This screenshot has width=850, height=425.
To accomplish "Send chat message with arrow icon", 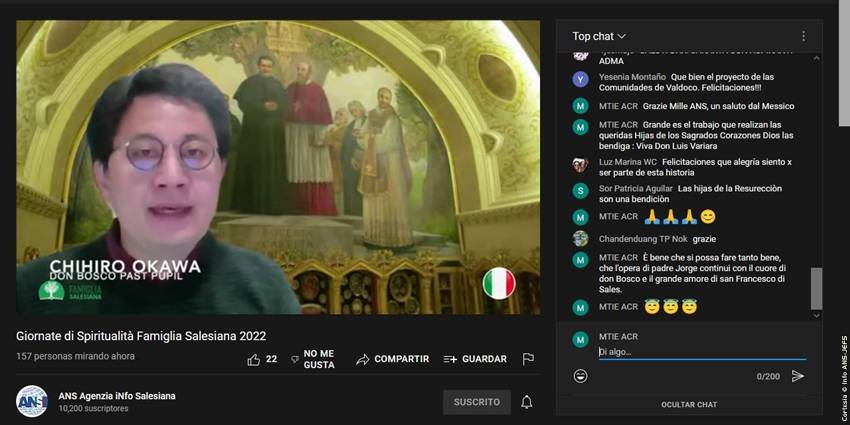I will point(798,376).
